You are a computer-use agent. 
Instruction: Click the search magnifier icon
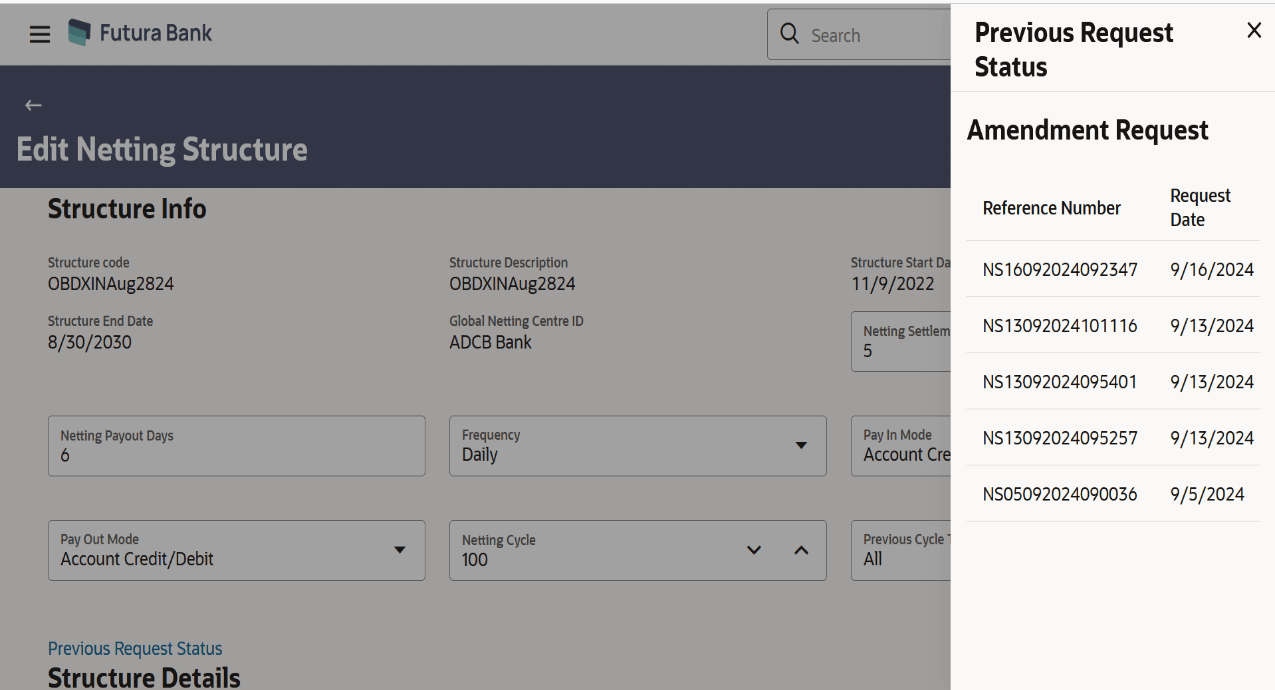(x=790, y=35)
